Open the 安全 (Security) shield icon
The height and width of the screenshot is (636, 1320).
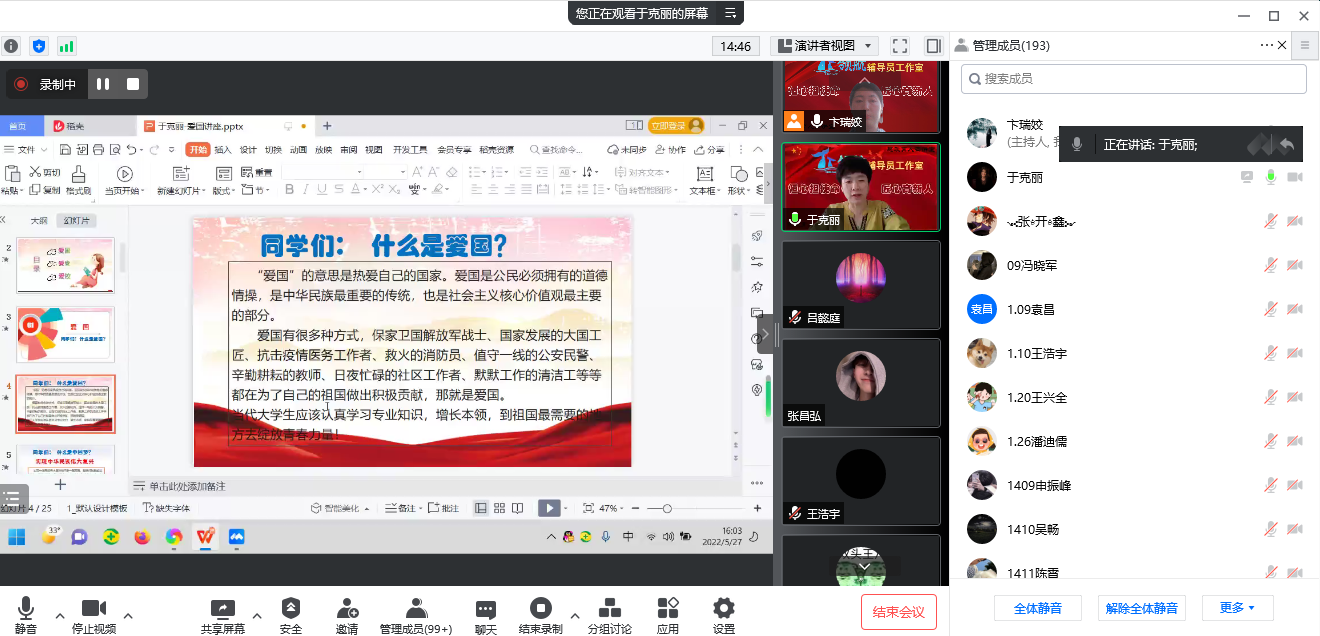(291, 609)
